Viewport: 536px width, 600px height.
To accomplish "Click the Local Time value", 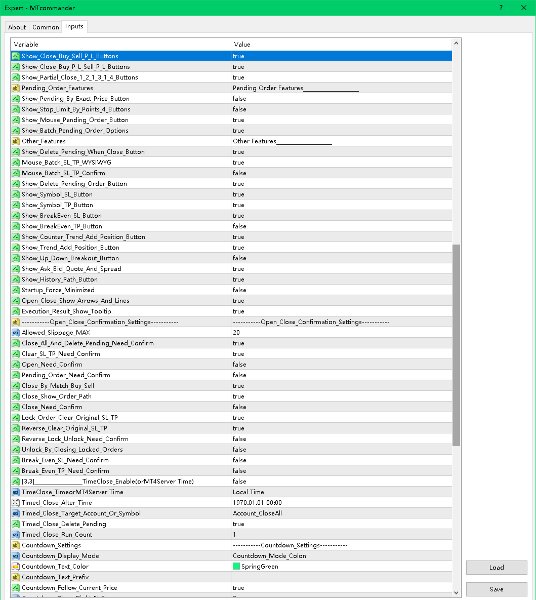I will point(248,492).
